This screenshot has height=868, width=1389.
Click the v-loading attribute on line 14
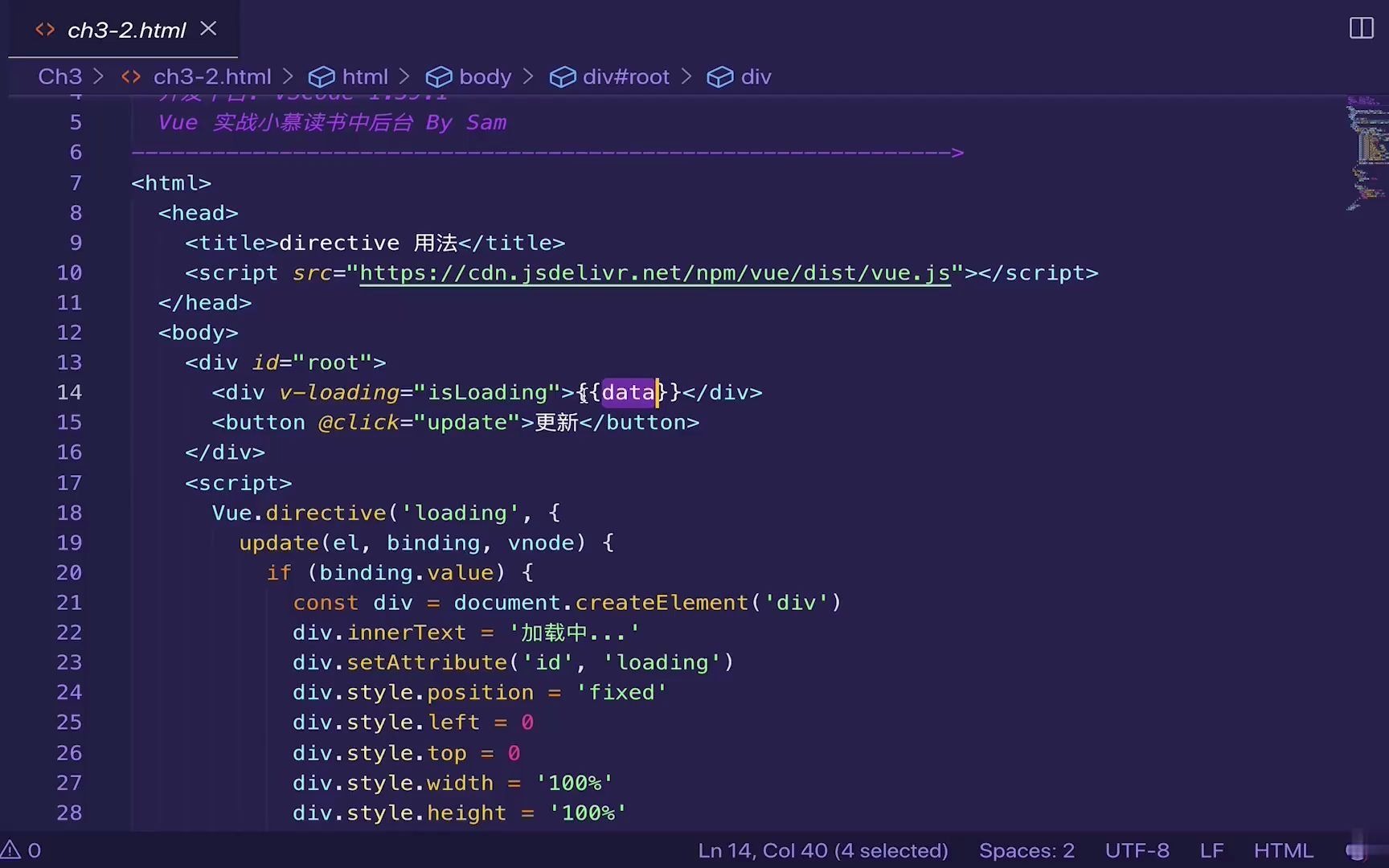click(339, 392)
